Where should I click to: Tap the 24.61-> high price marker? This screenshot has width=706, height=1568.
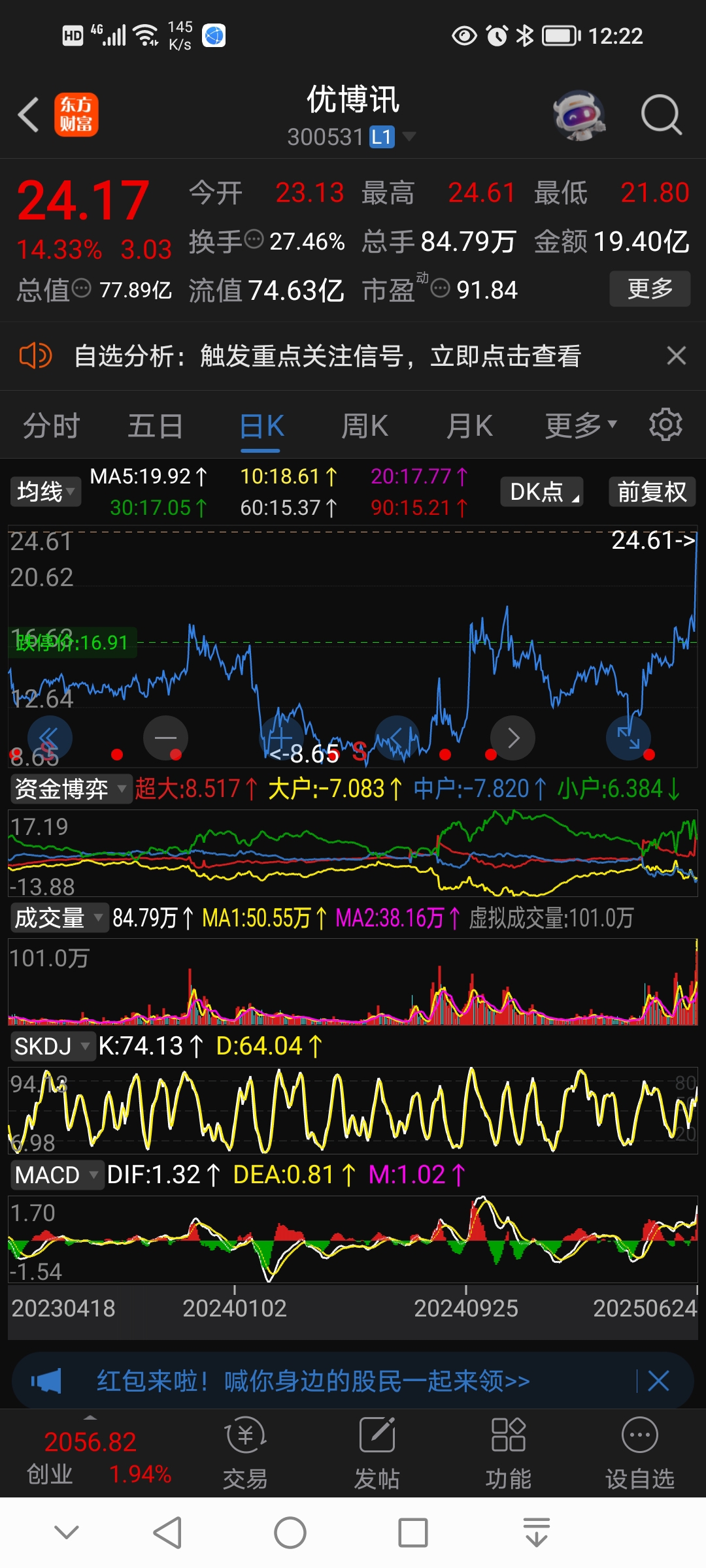click(x=654, y=540)
